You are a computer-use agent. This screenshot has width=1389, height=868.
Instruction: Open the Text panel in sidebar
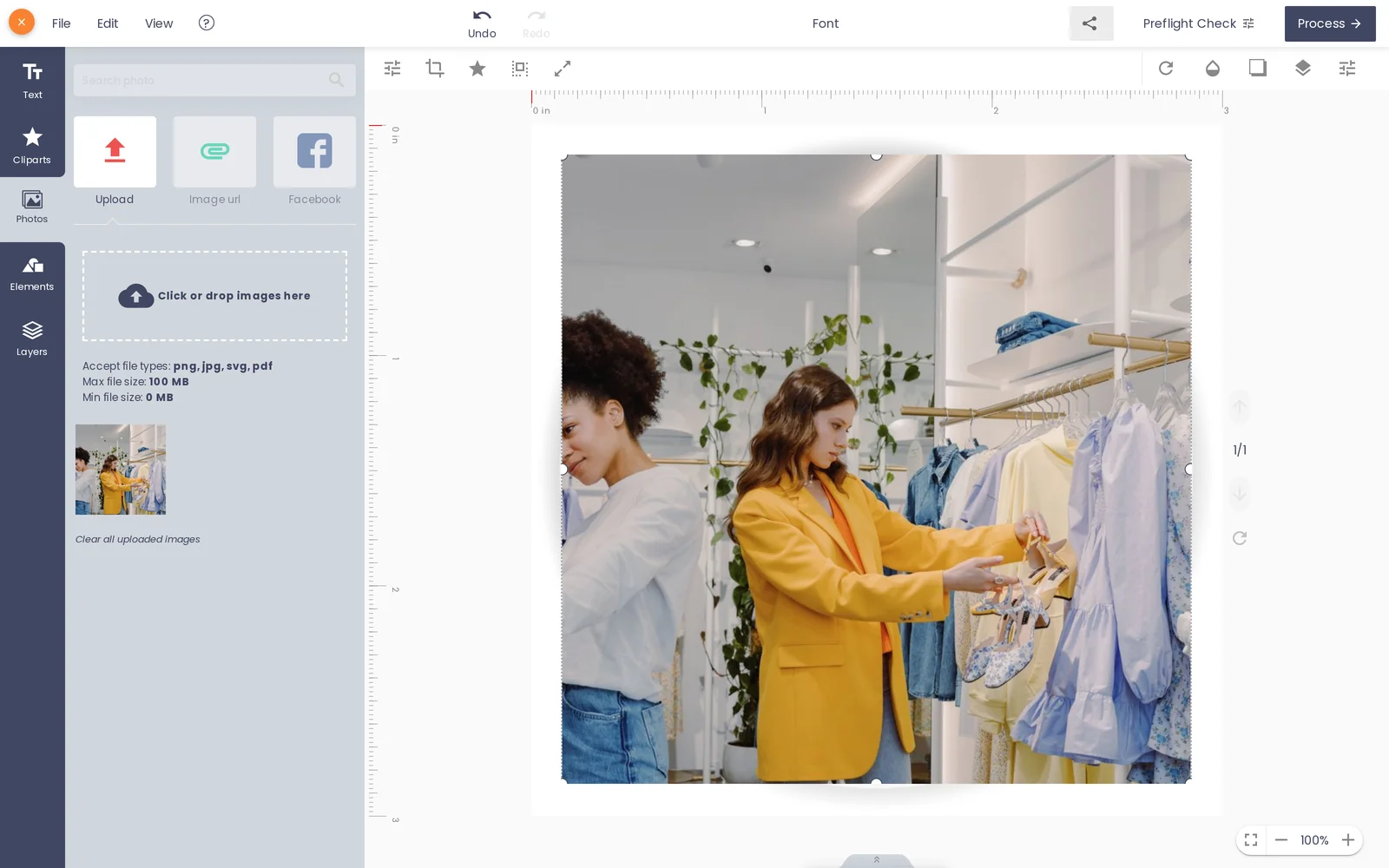click(x=32, y=80)
